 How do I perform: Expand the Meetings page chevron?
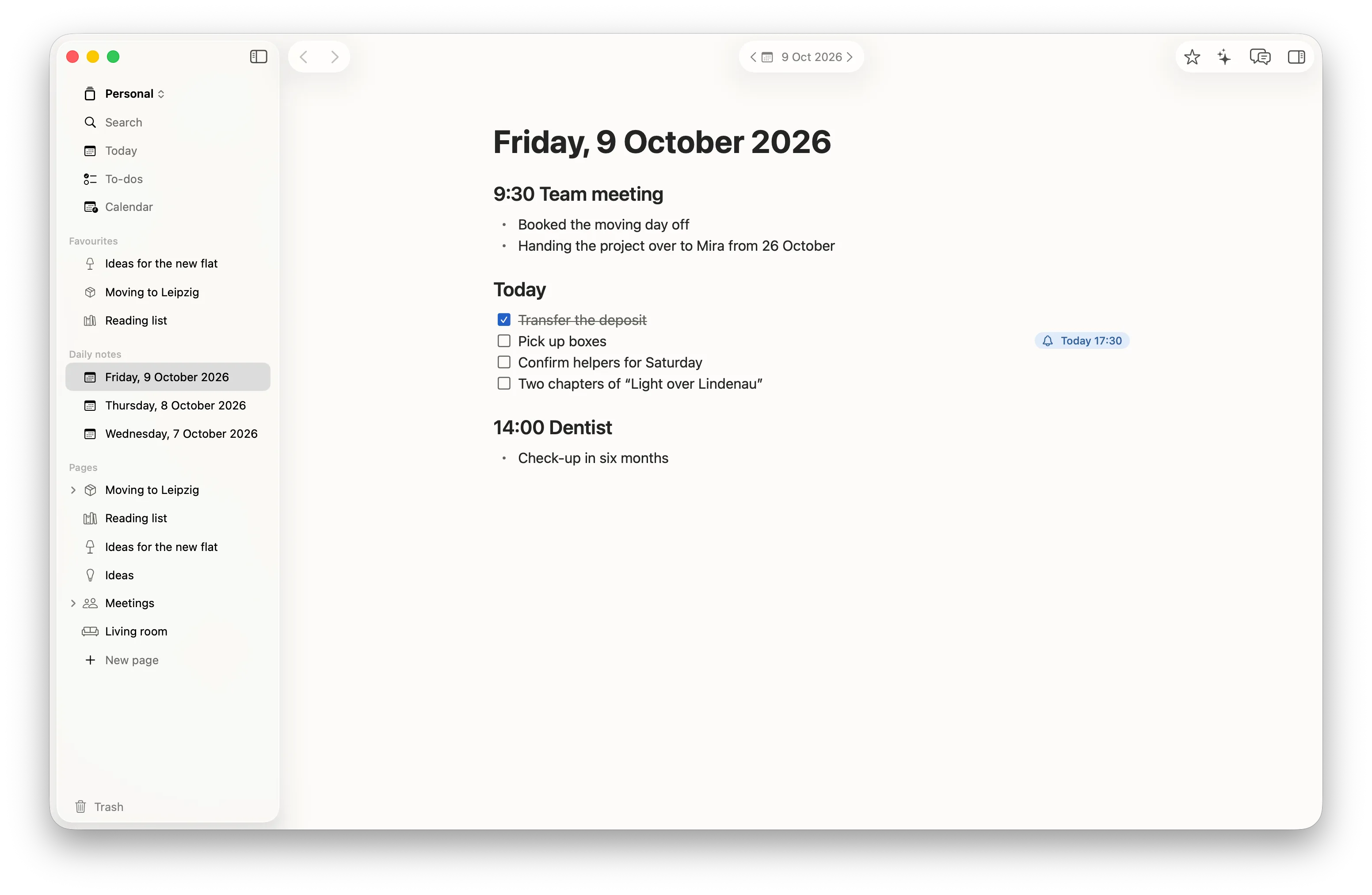[x=73, y=603]
